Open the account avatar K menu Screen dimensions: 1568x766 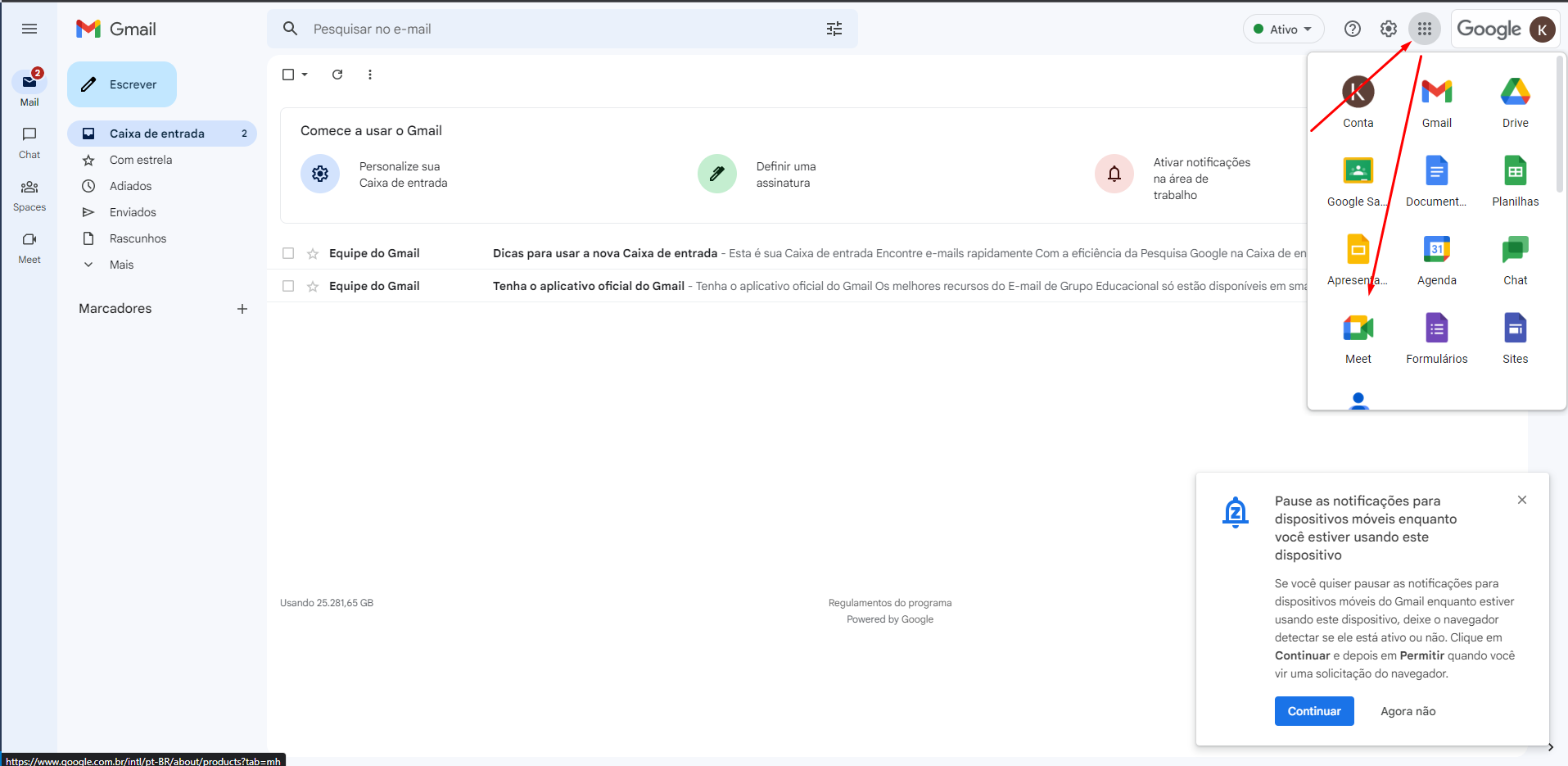1543,29
